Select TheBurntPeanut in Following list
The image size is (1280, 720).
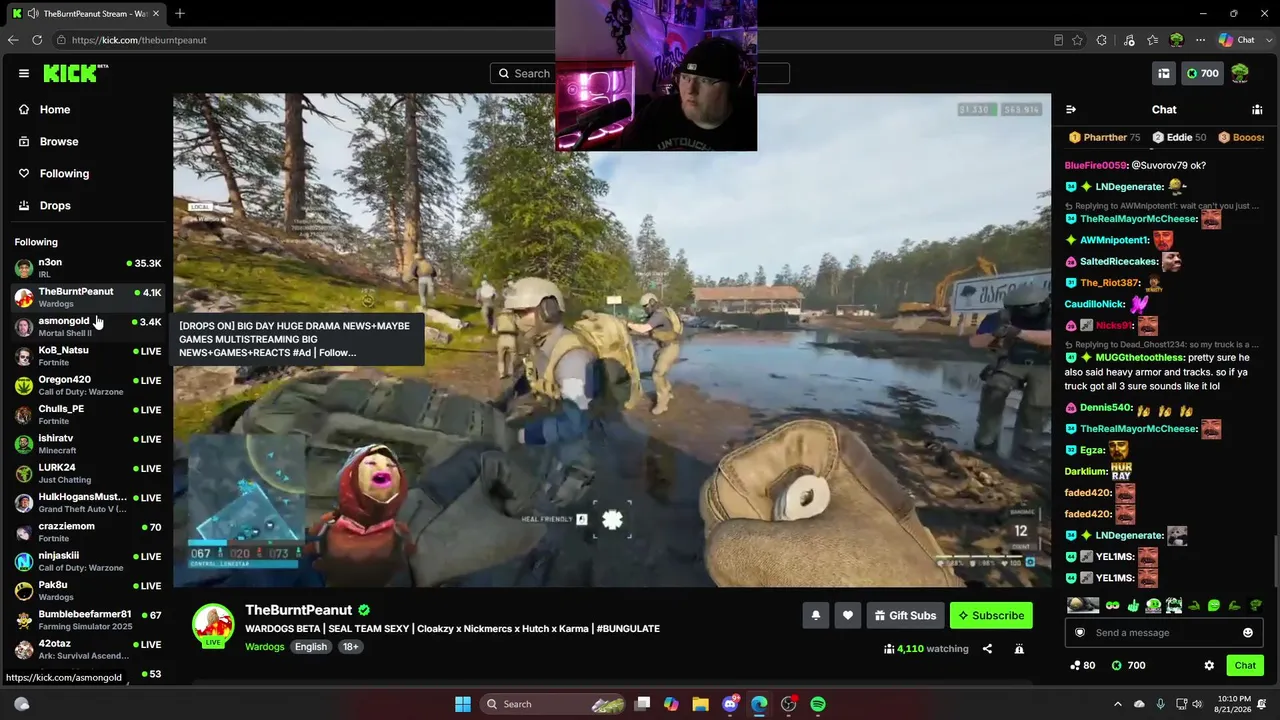tap(88, 297)
